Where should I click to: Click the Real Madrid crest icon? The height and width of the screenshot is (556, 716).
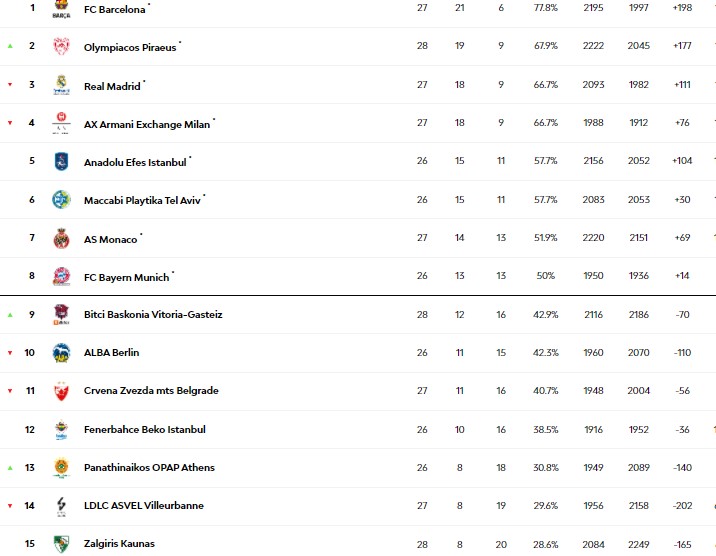click(61, 84)
